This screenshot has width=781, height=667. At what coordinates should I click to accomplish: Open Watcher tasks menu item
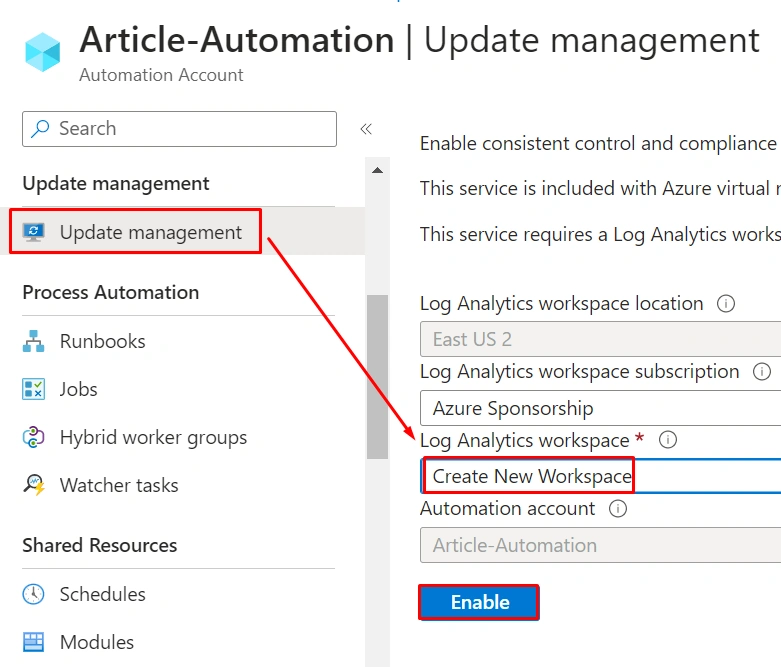[x=119, y=485]
